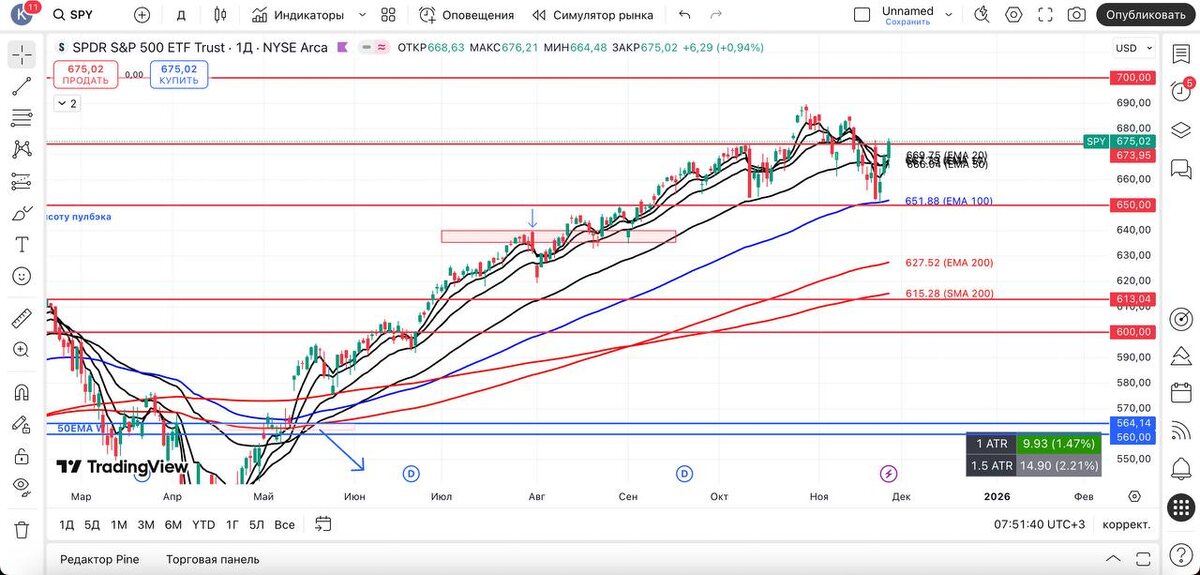Open indicator templates grid icon

[389, 15]
